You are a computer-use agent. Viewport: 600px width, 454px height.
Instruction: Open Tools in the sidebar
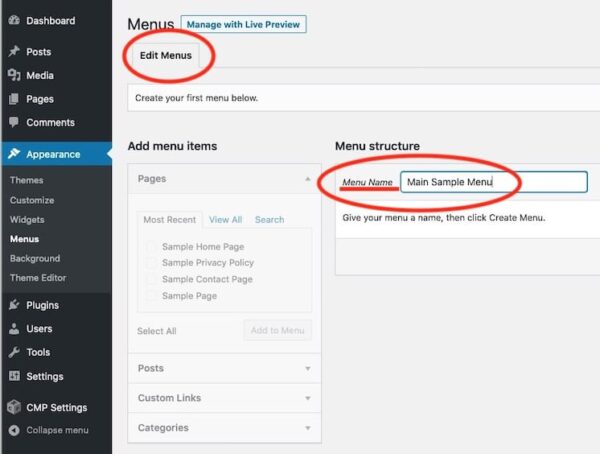click(x=38, y=352)
